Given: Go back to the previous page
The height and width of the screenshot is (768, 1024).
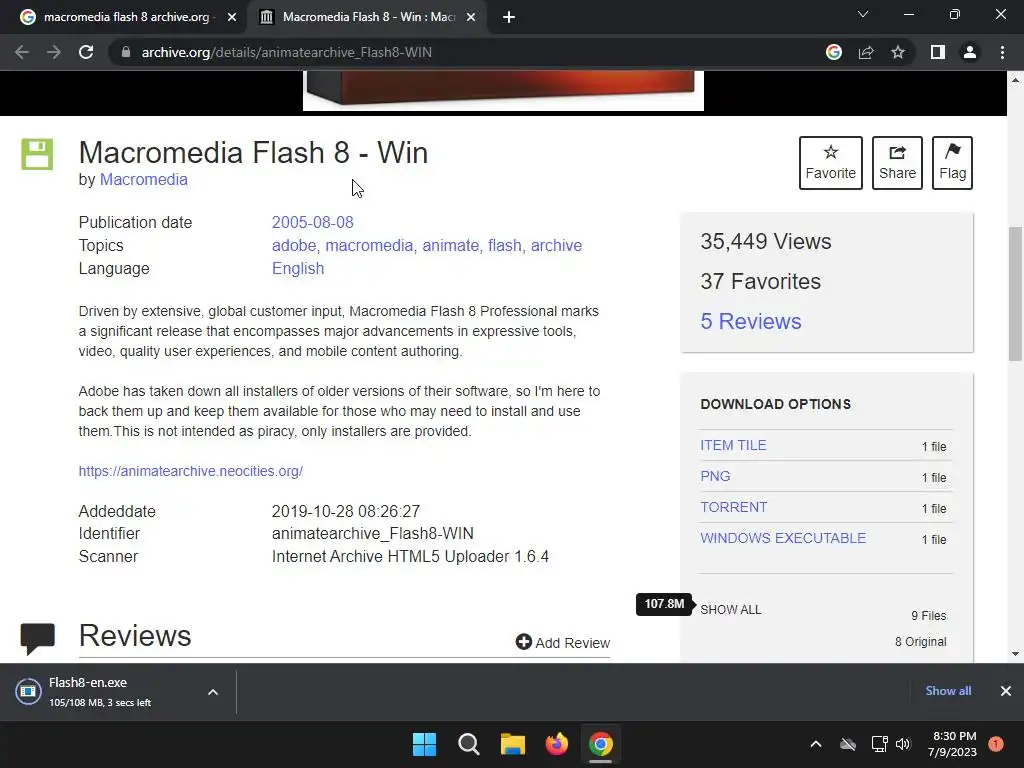Looking at the screenshot, I should (22, 52).
